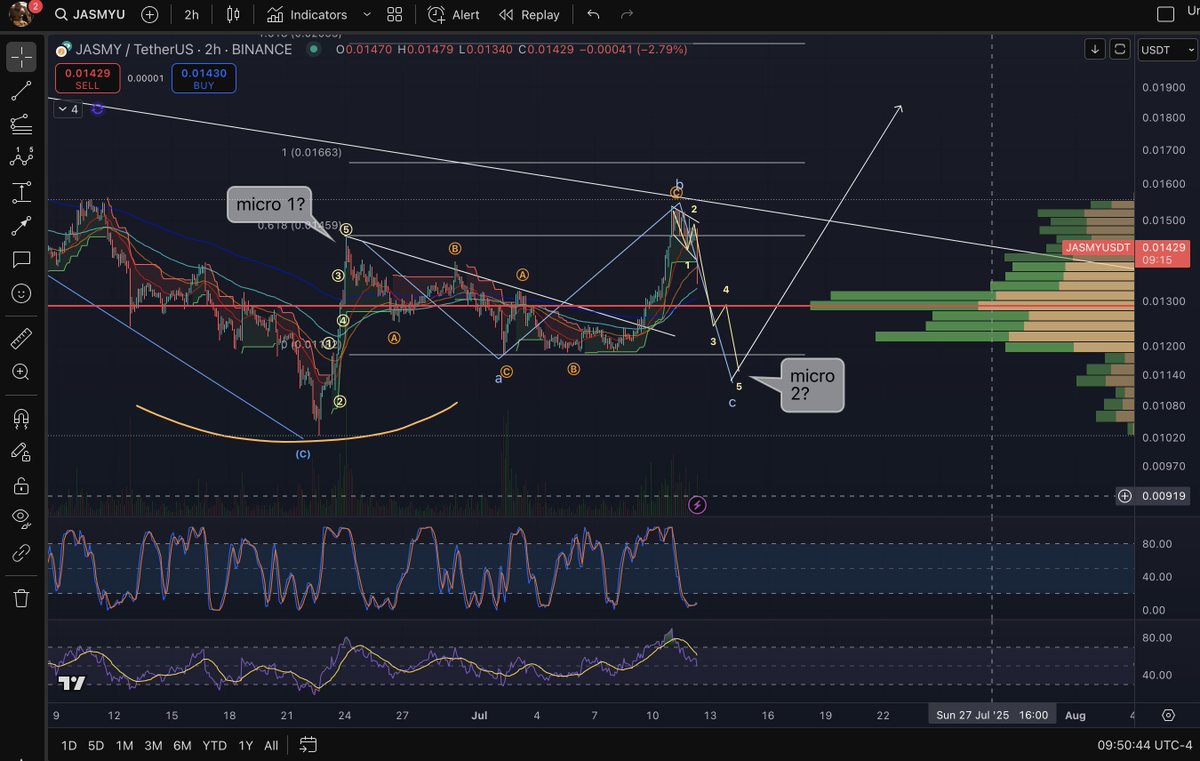Select the 1D date range

(69, 745)
